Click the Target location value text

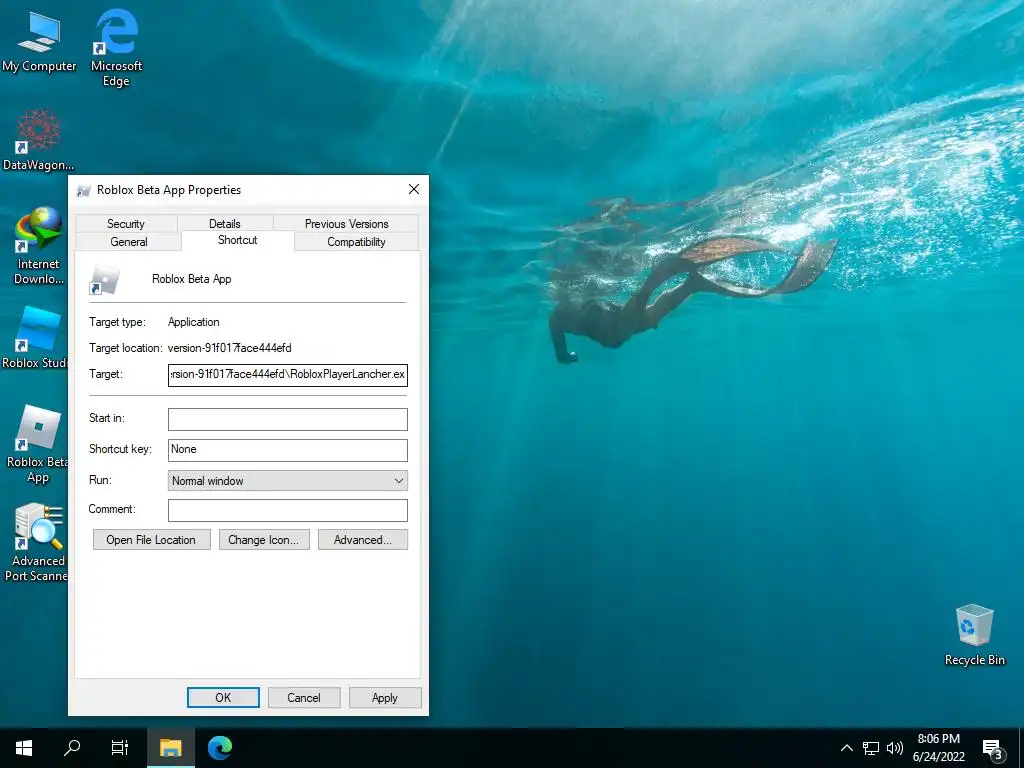coord(229,348)
